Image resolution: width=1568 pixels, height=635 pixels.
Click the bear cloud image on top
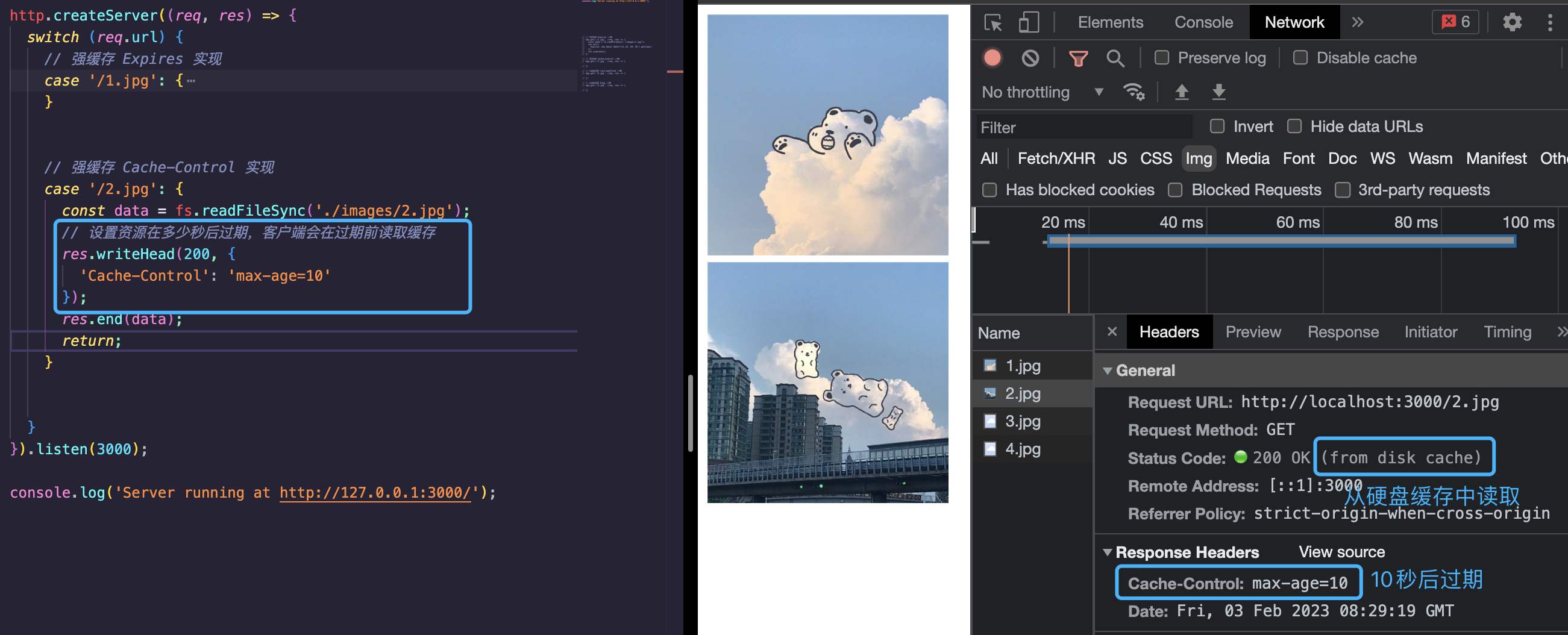tap(827, 134)
